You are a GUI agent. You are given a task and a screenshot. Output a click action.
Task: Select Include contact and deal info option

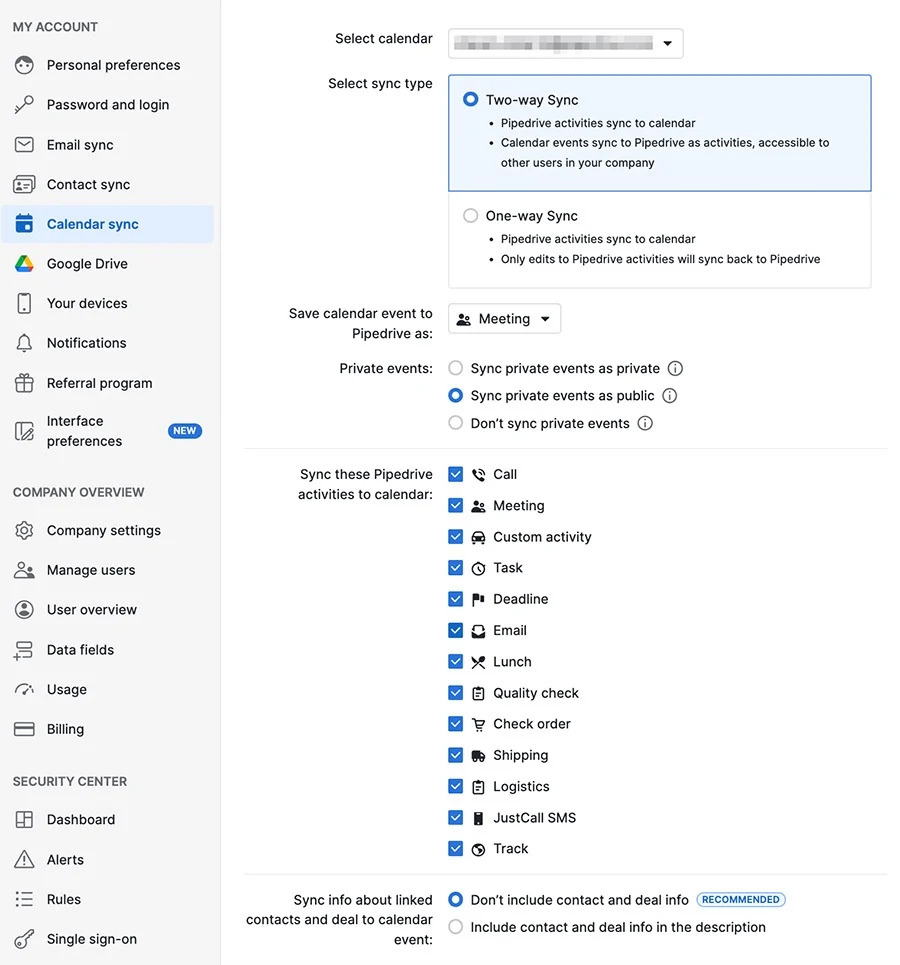456,927
